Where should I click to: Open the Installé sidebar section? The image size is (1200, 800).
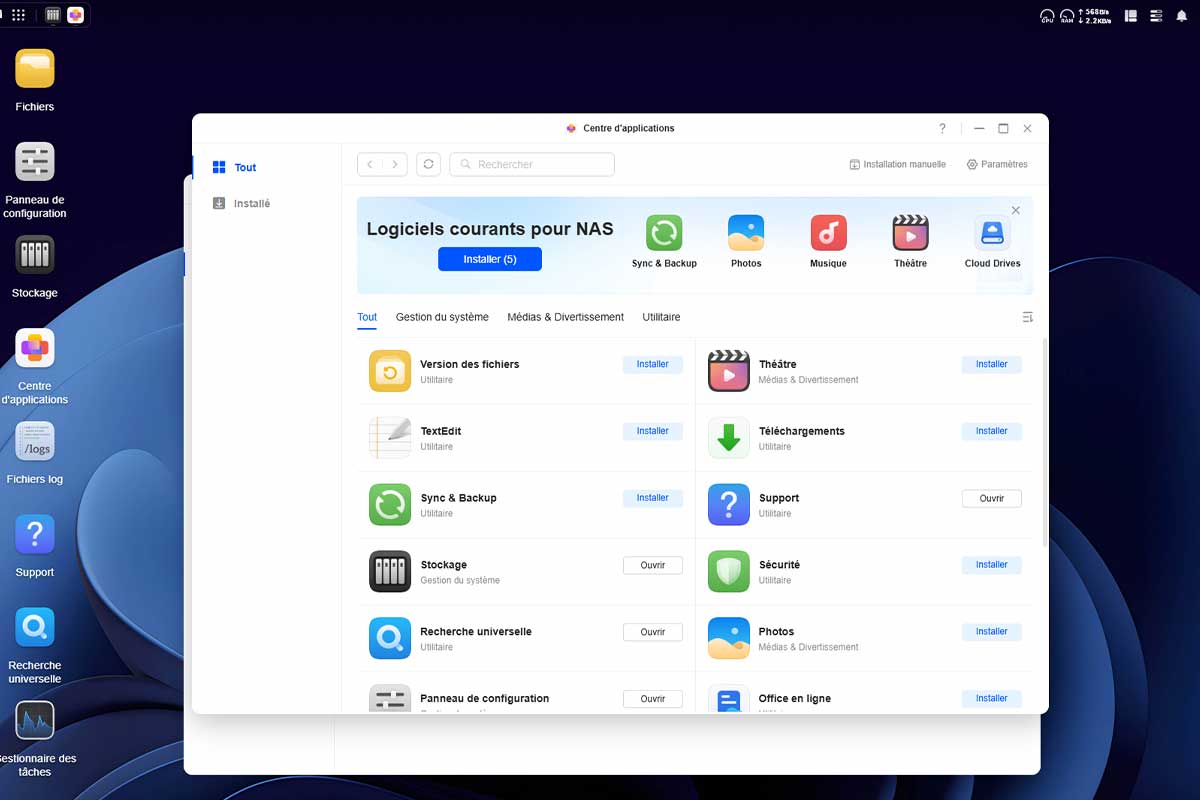(251, 204)
